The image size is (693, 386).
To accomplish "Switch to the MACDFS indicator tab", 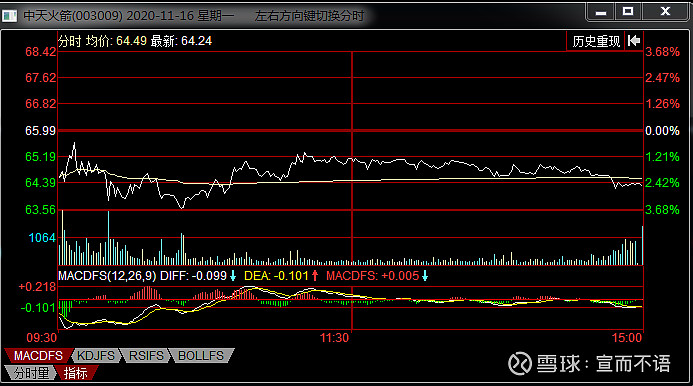I will (38, 355).
